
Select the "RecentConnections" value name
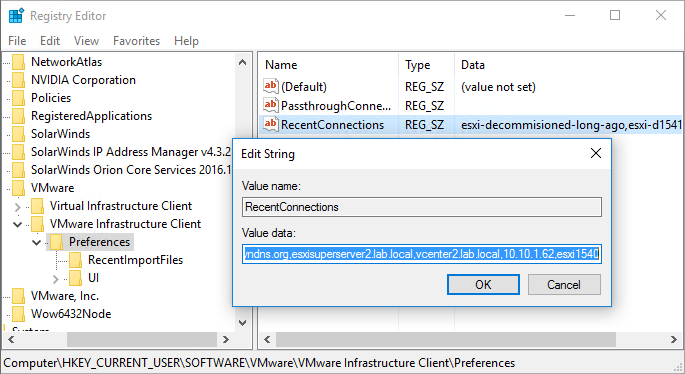click(x=332, y=125)
